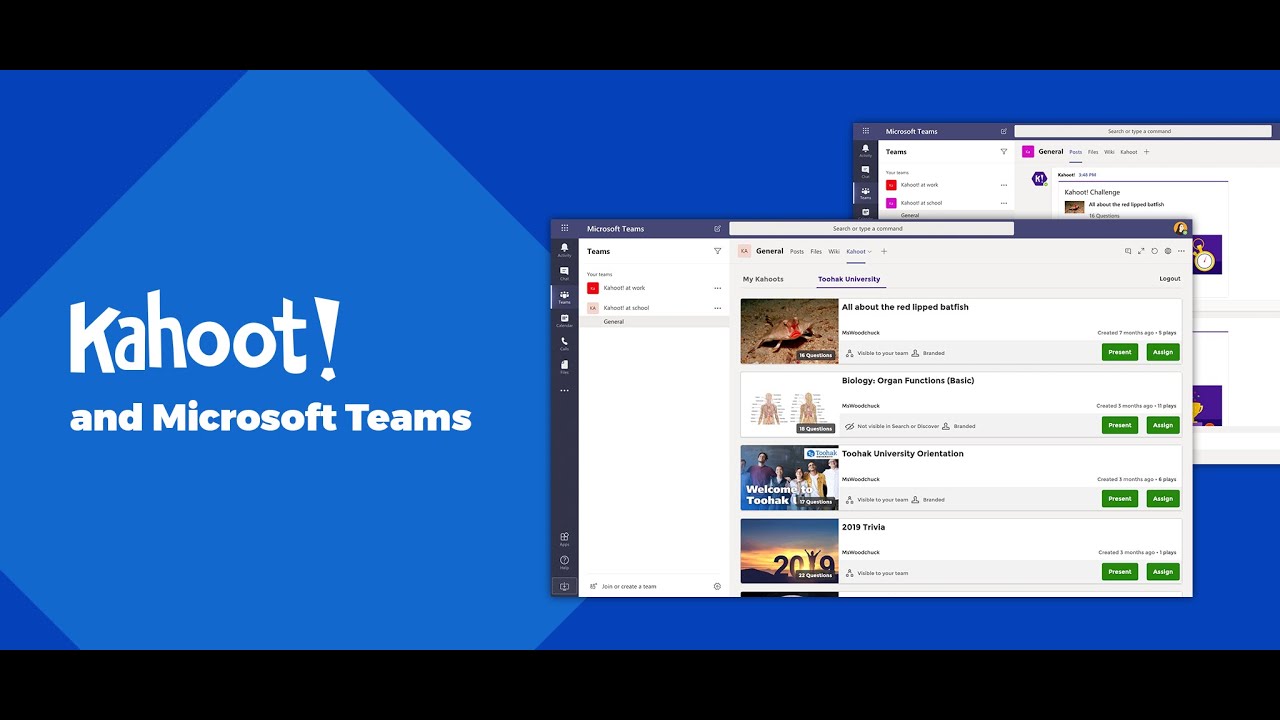Open Files in front window sidebar
The image size is (1280, 720).
coord(565,366)
